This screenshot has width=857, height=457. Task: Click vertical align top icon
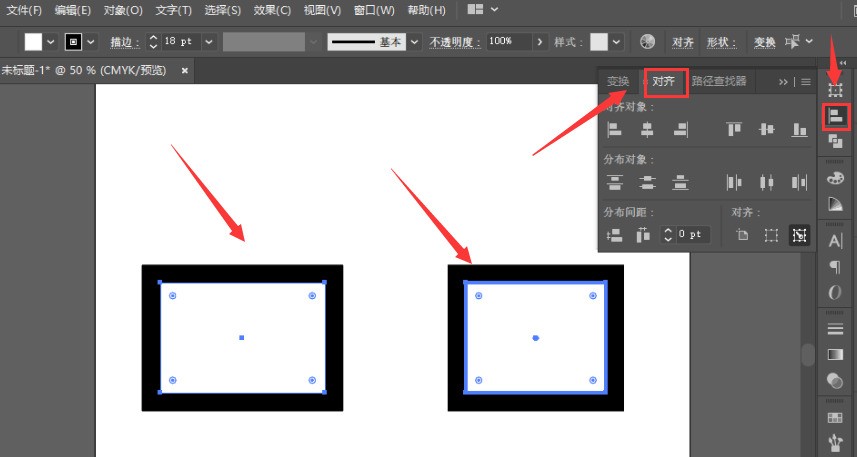[733, 130]
